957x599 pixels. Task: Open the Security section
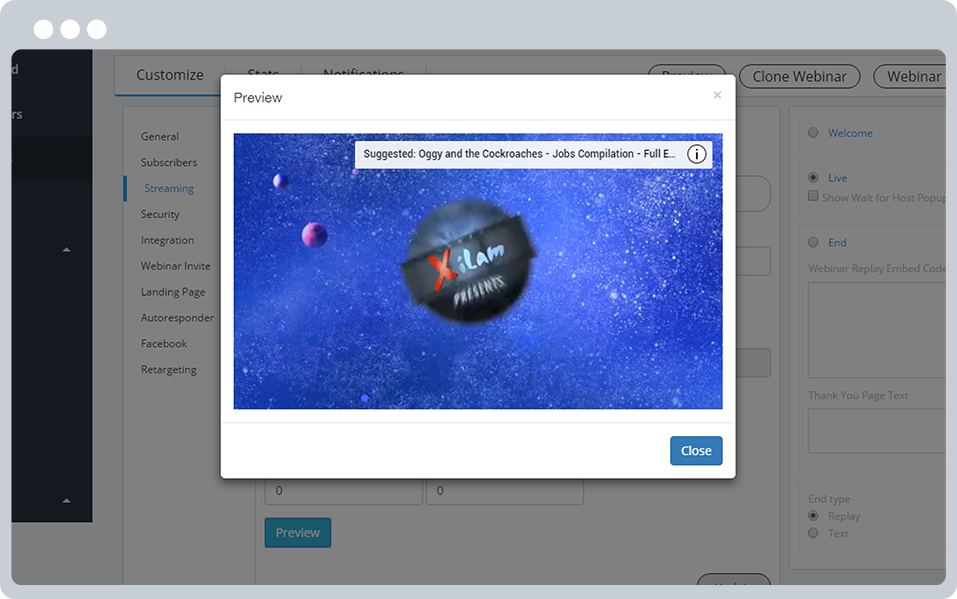(x=160, y=214)
